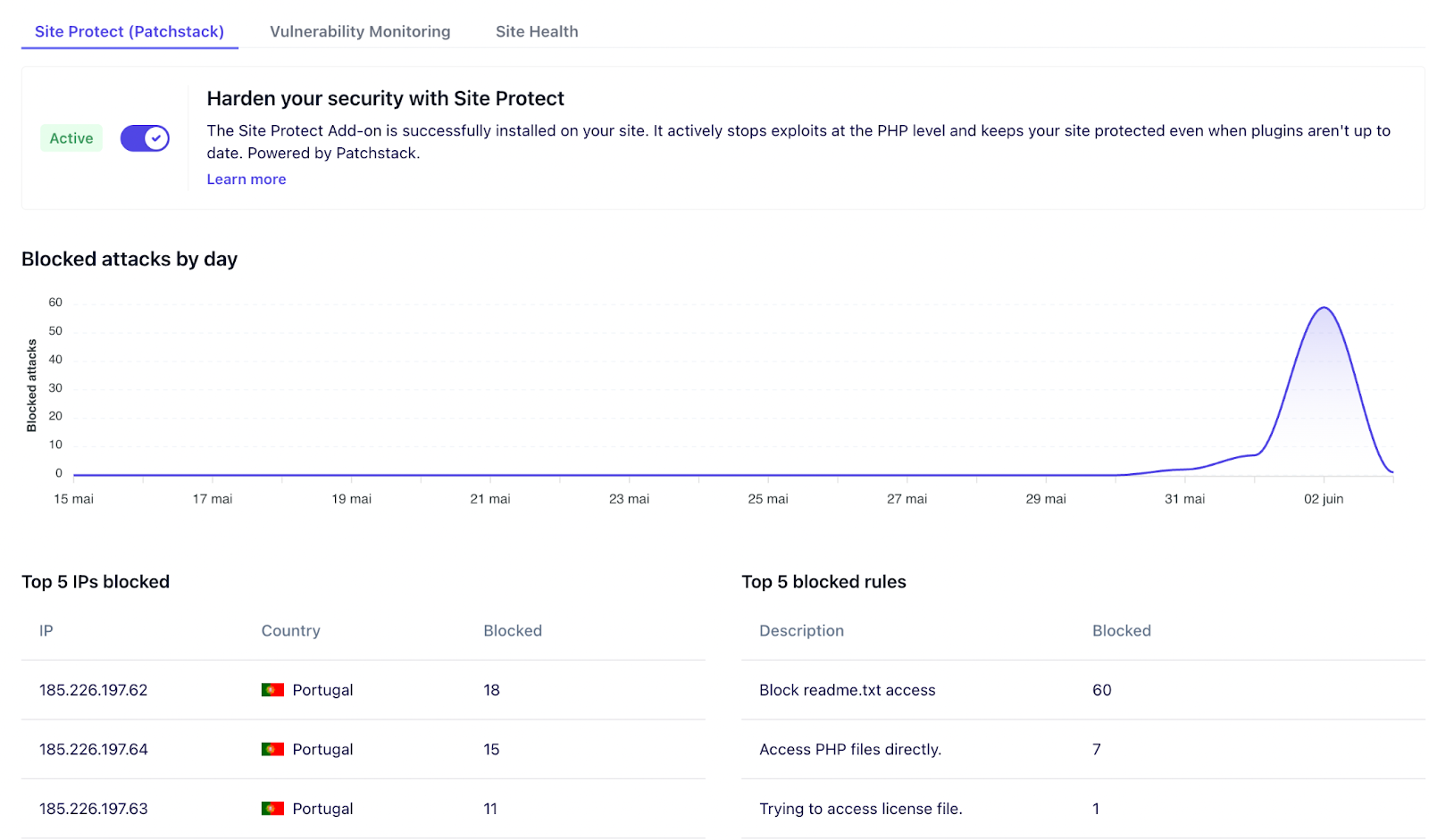
Task: Click the Active status badge
Action: [71, 138]
